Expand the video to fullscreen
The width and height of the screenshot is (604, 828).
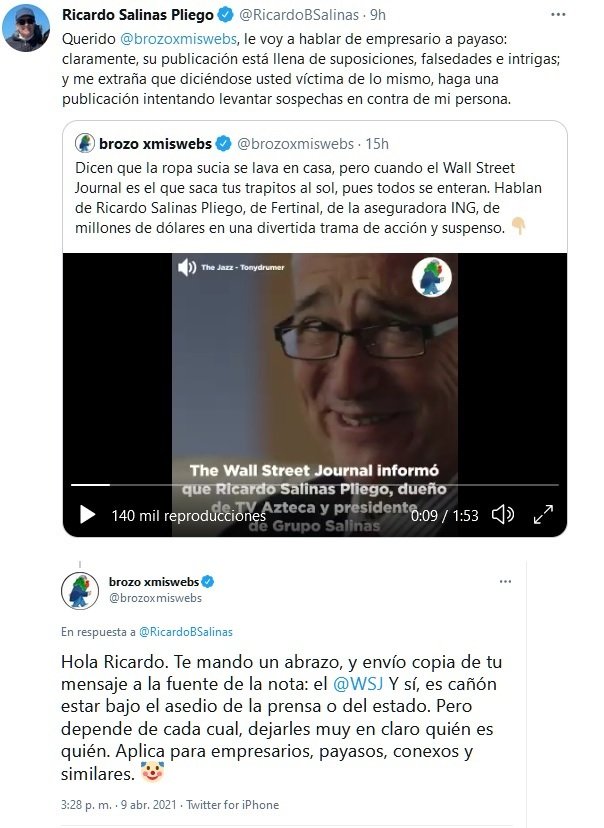tap(543, 514)
